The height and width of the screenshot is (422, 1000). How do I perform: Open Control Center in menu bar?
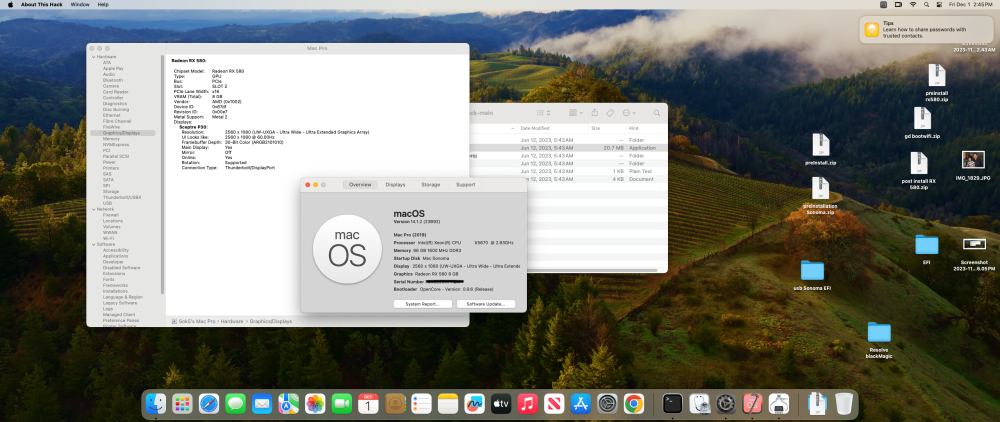(x=939, y=4)
